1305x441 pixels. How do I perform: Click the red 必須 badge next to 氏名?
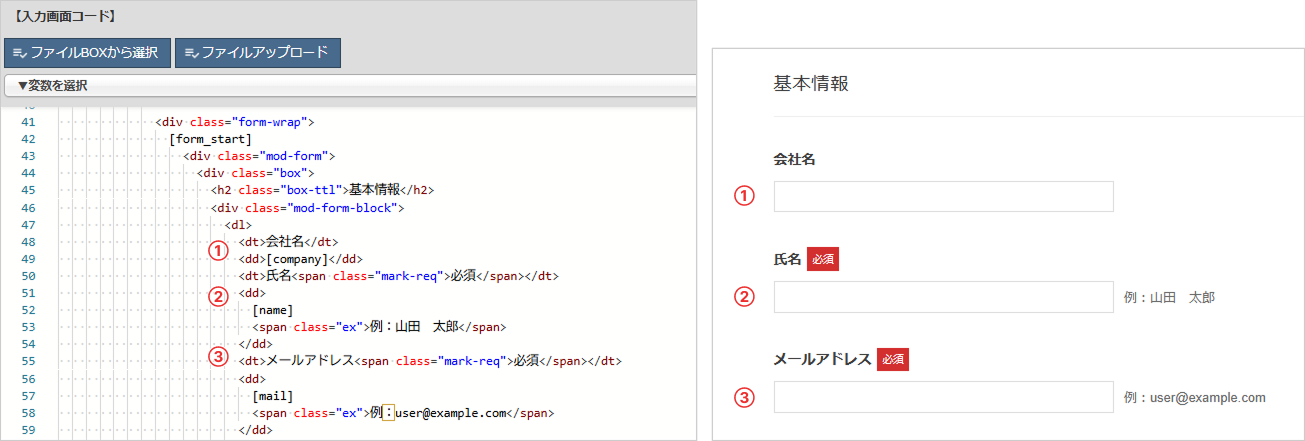pos(822,259)
